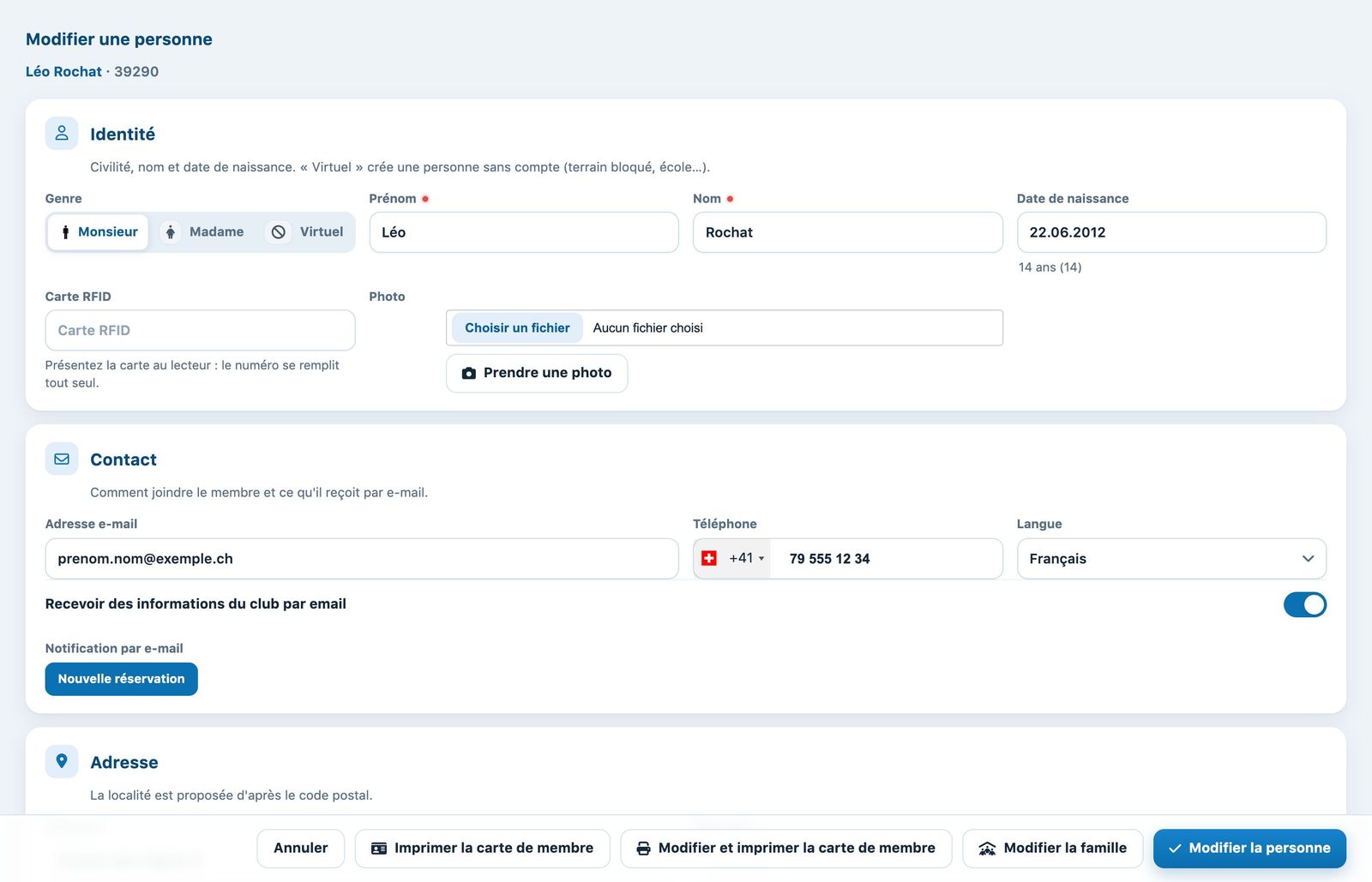Click the Swiss flag icon in Téléphone
Image resolution: width=1372 pixels, height=882 pixels.
[709, 559]
